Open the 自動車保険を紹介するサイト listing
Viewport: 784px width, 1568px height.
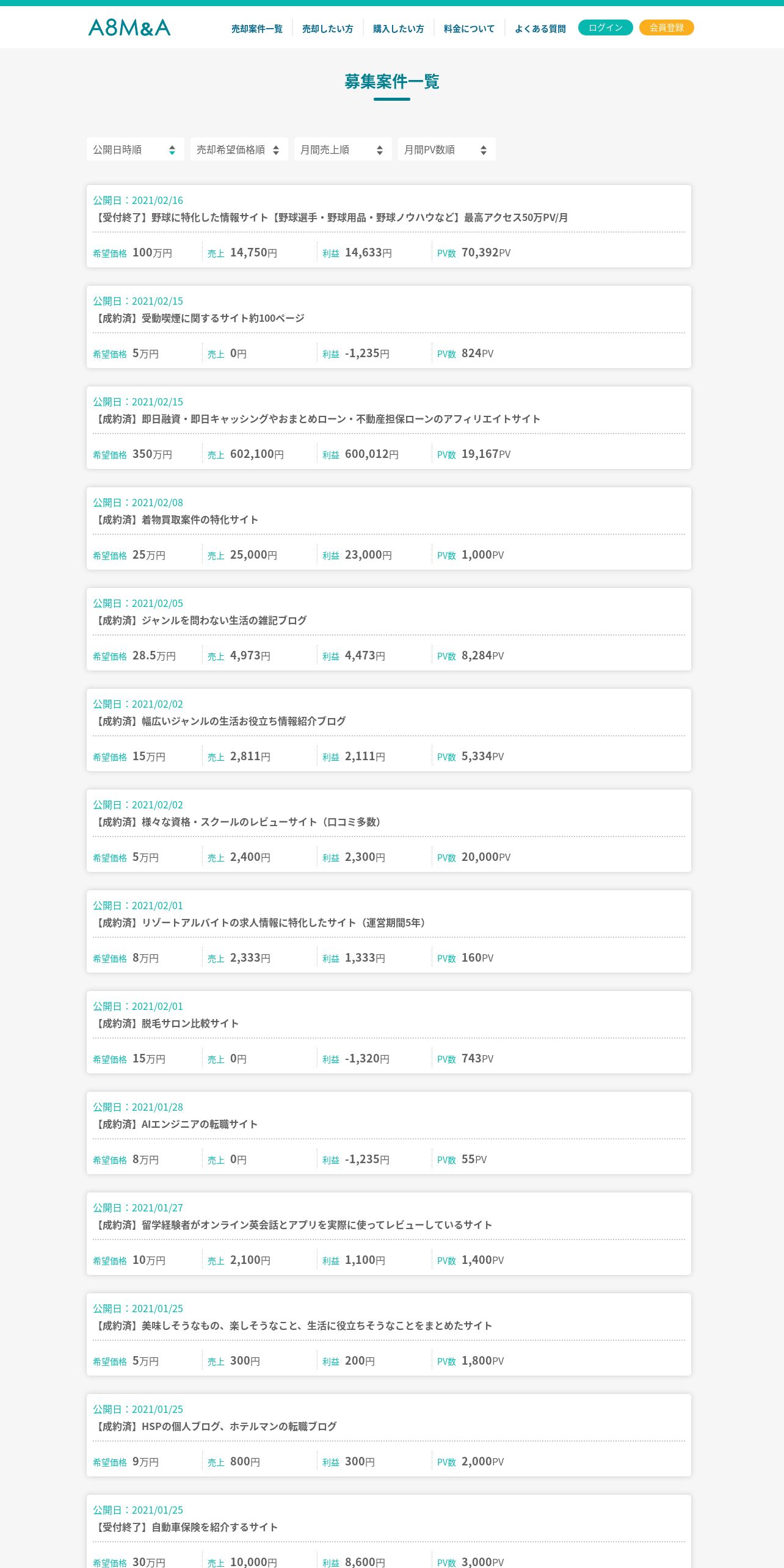389,1531
